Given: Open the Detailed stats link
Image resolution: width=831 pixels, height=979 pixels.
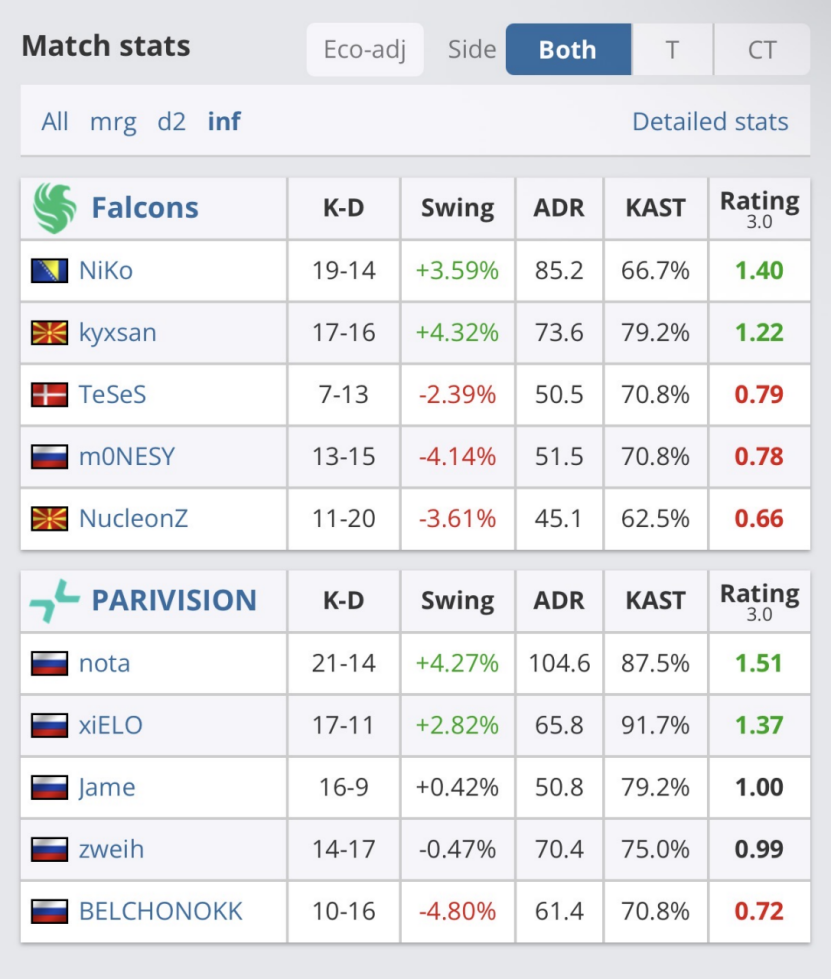Looking at the screenshot, I should [x=710, y=122].
